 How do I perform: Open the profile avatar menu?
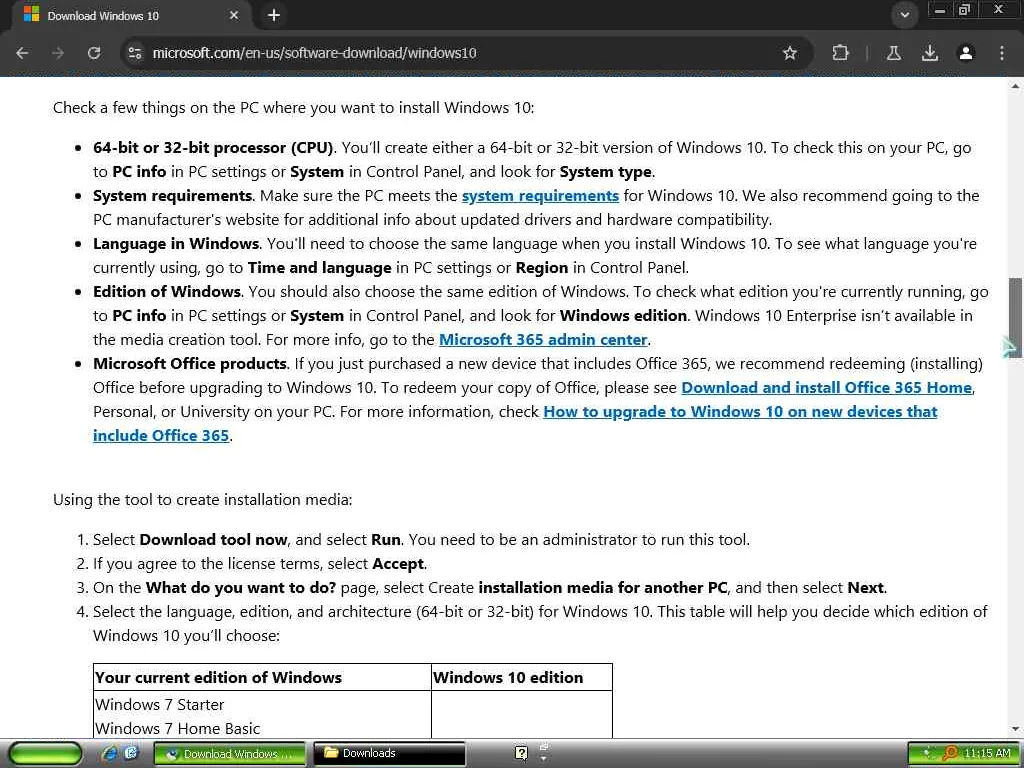(x=965, y=53)
